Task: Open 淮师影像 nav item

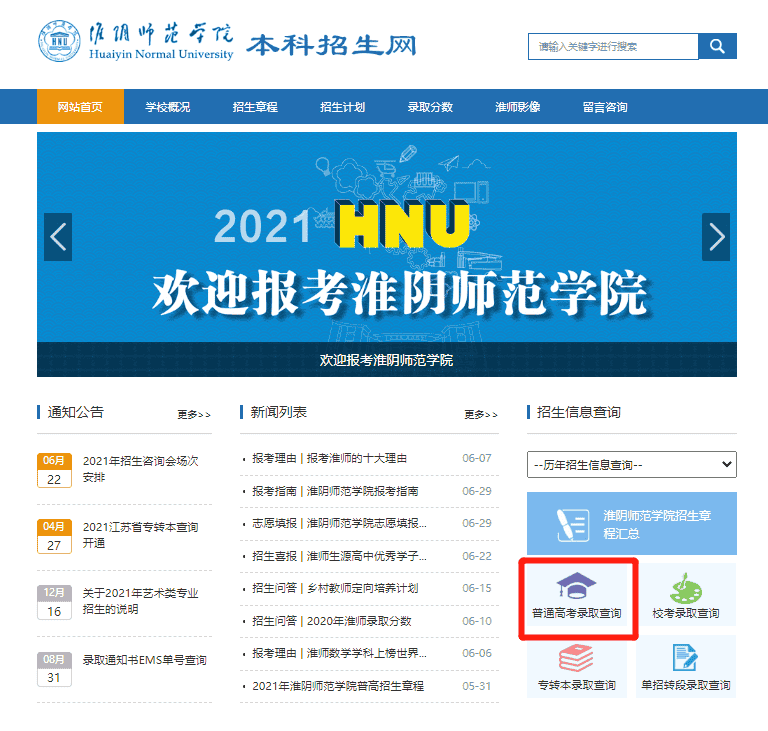Action: tap(517, 106)
